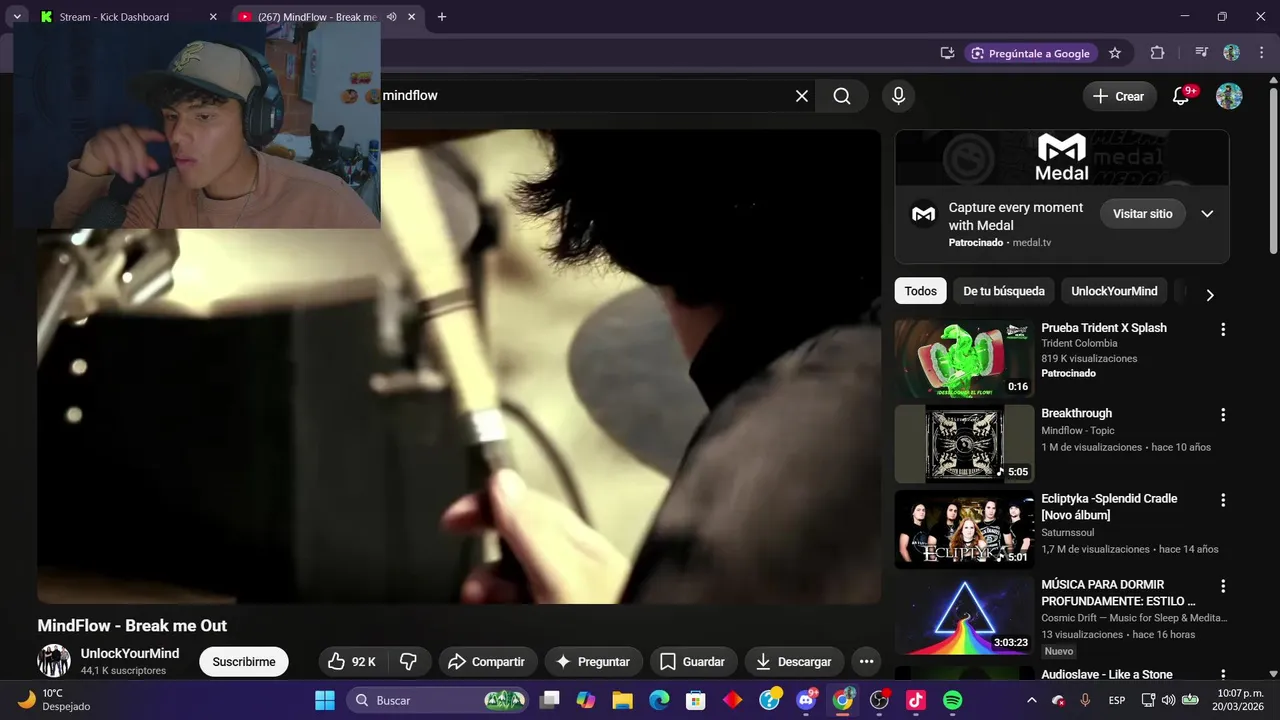Open Chrome profile avatar in toolbar
The width and height of the screenshot is (1280, 720).
point(1231,53)
